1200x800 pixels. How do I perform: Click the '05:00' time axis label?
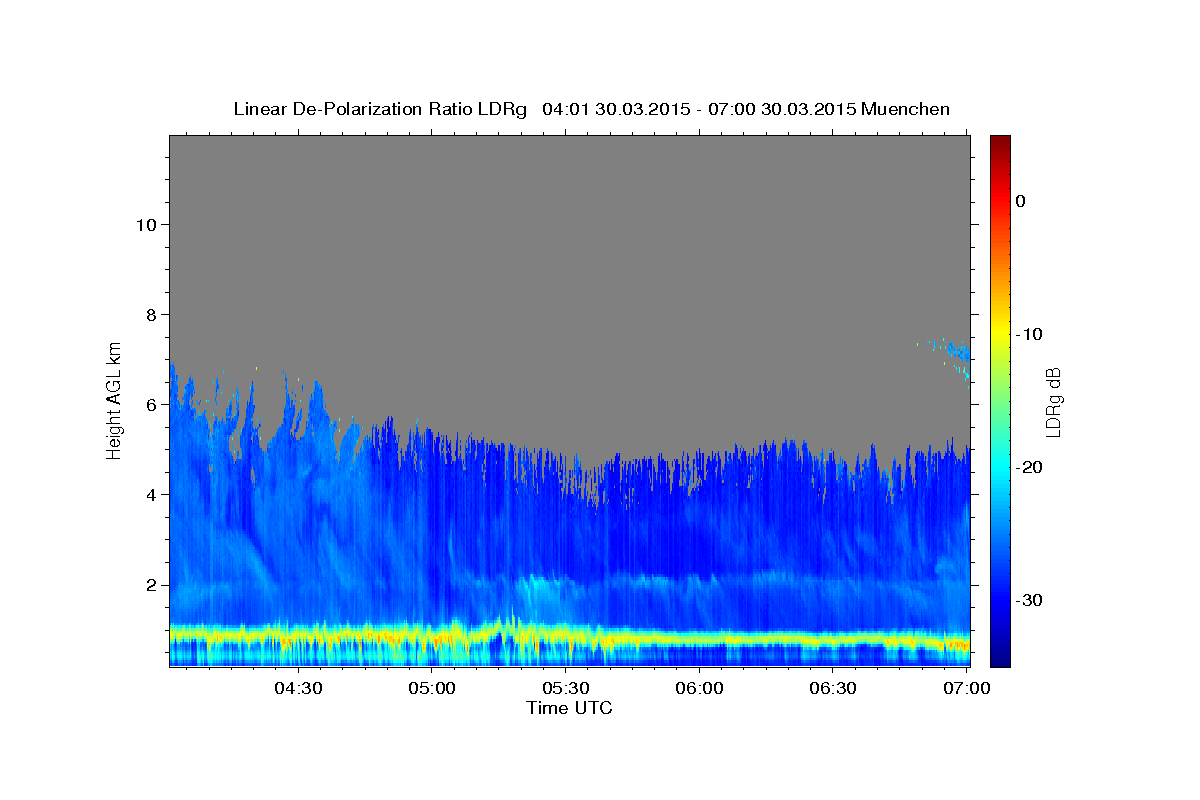coord(432,688)
